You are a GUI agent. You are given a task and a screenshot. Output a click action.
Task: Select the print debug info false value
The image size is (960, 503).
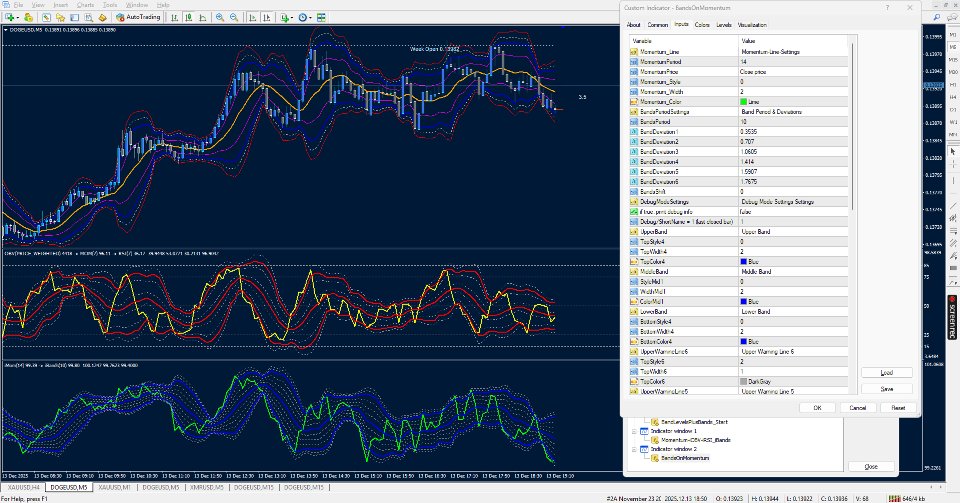(793, 212)
